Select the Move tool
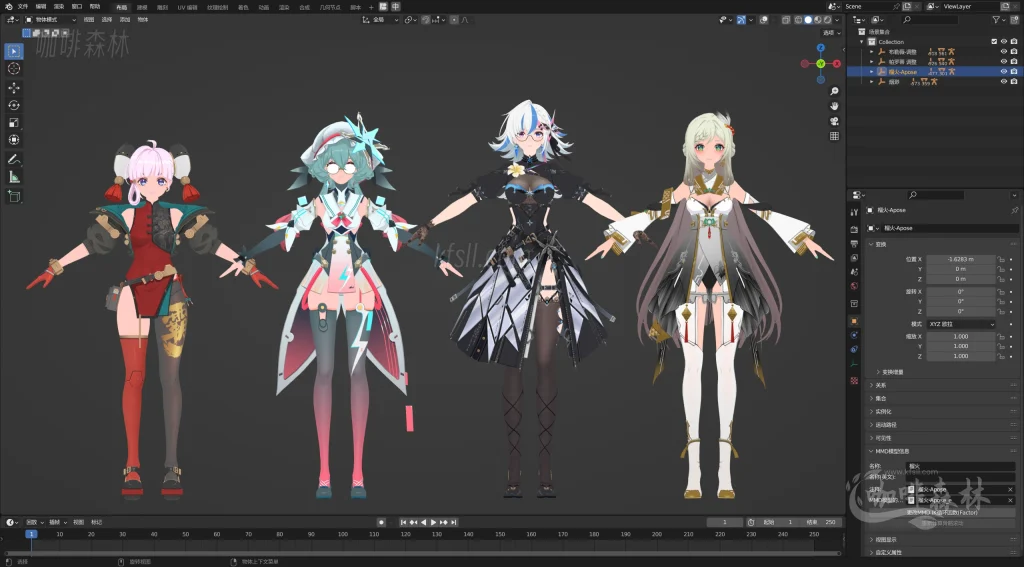The image size is (1024, 567). [14, 88]
